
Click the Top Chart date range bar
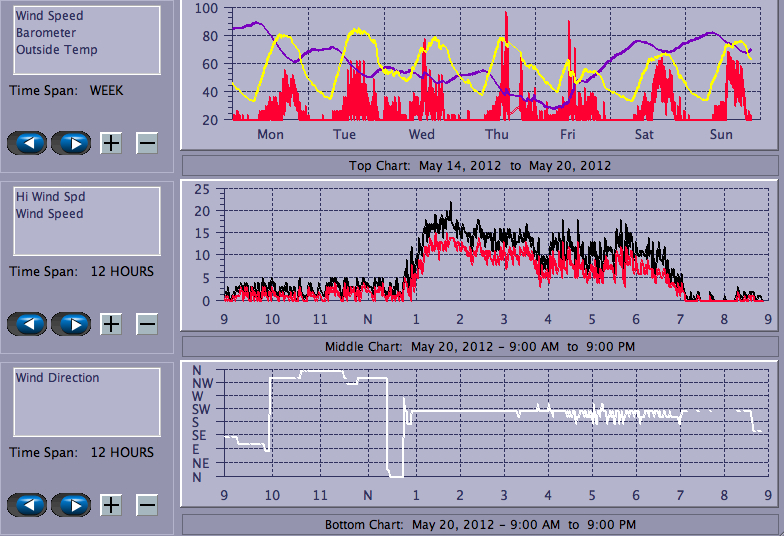(479, 165)
